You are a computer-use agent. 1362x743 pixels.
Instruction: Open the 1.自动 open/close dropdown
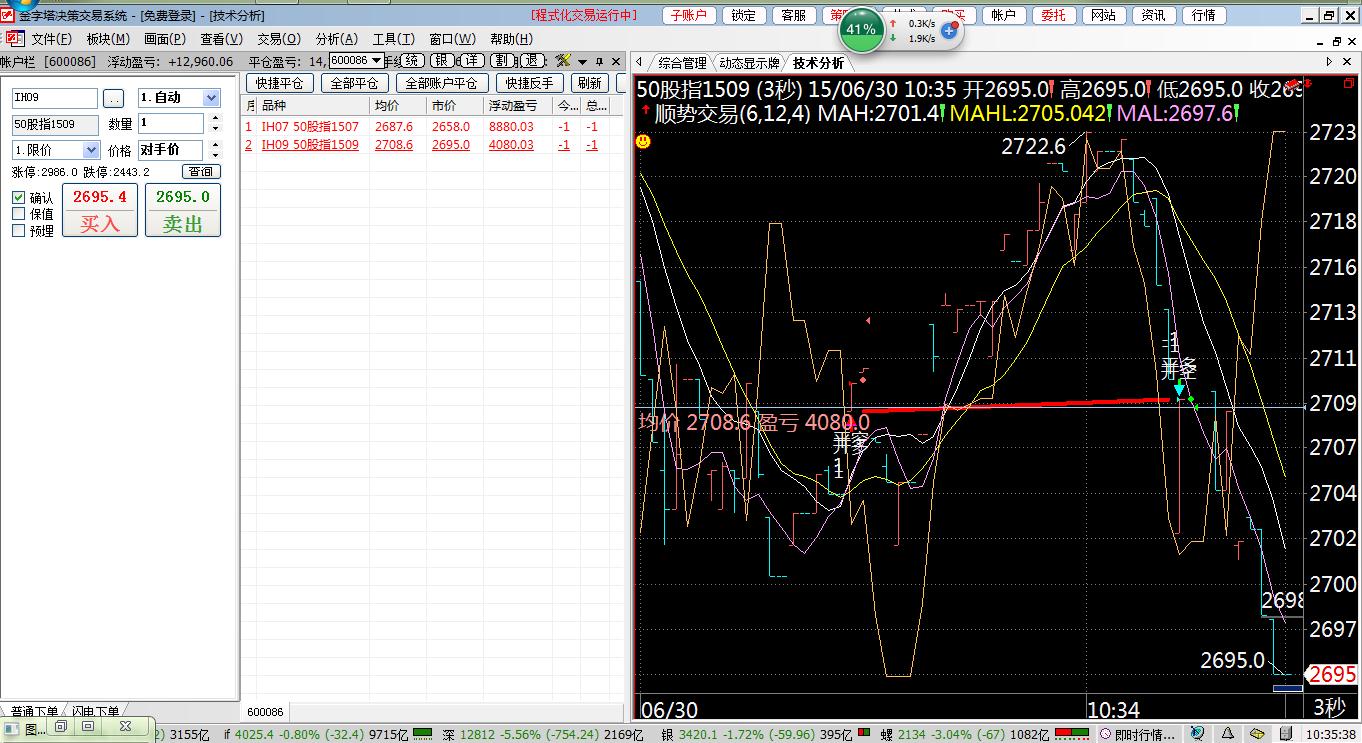pyautogui.click(x=211, y=98)
